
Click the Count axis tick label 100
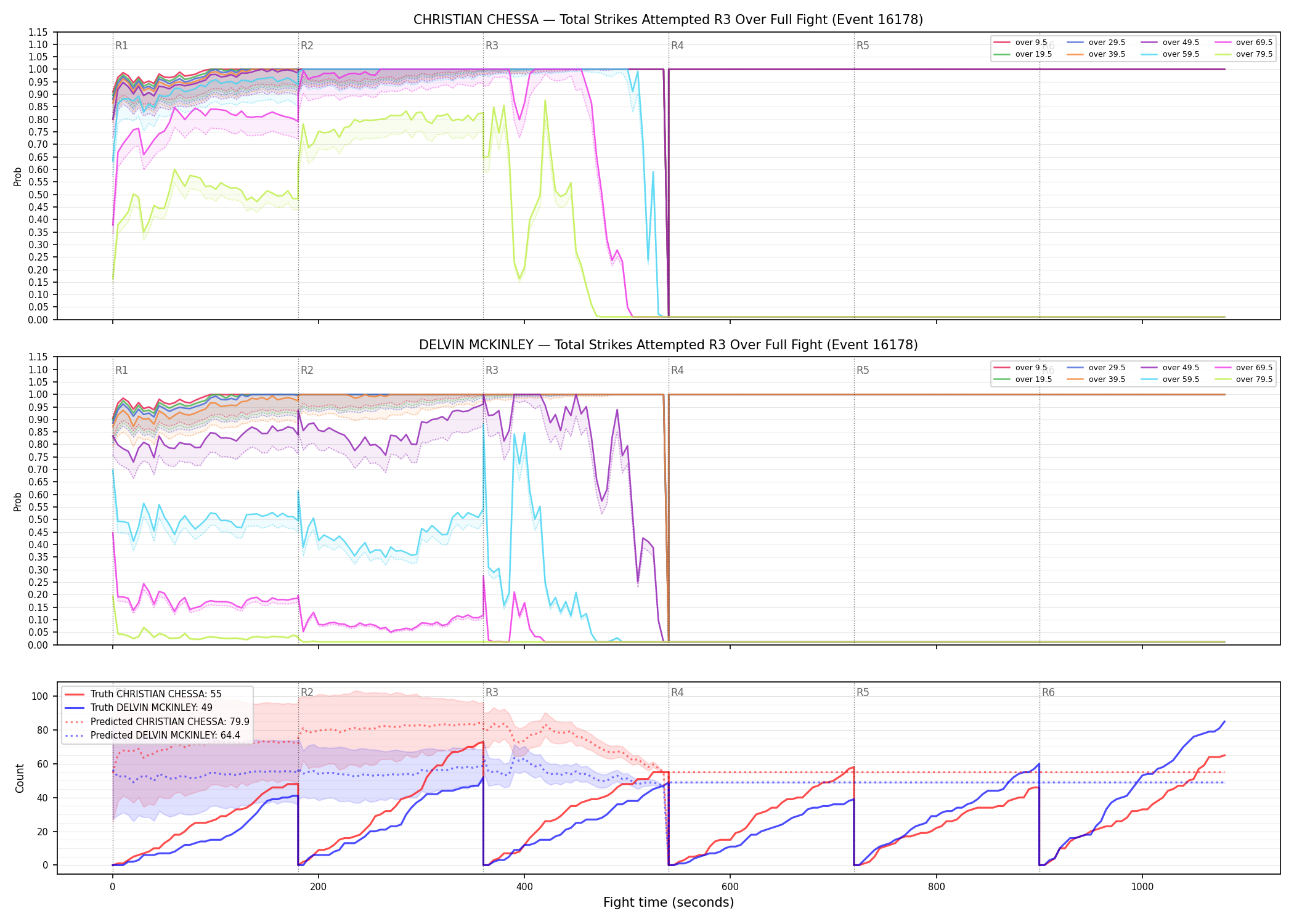tap(39, 697)
